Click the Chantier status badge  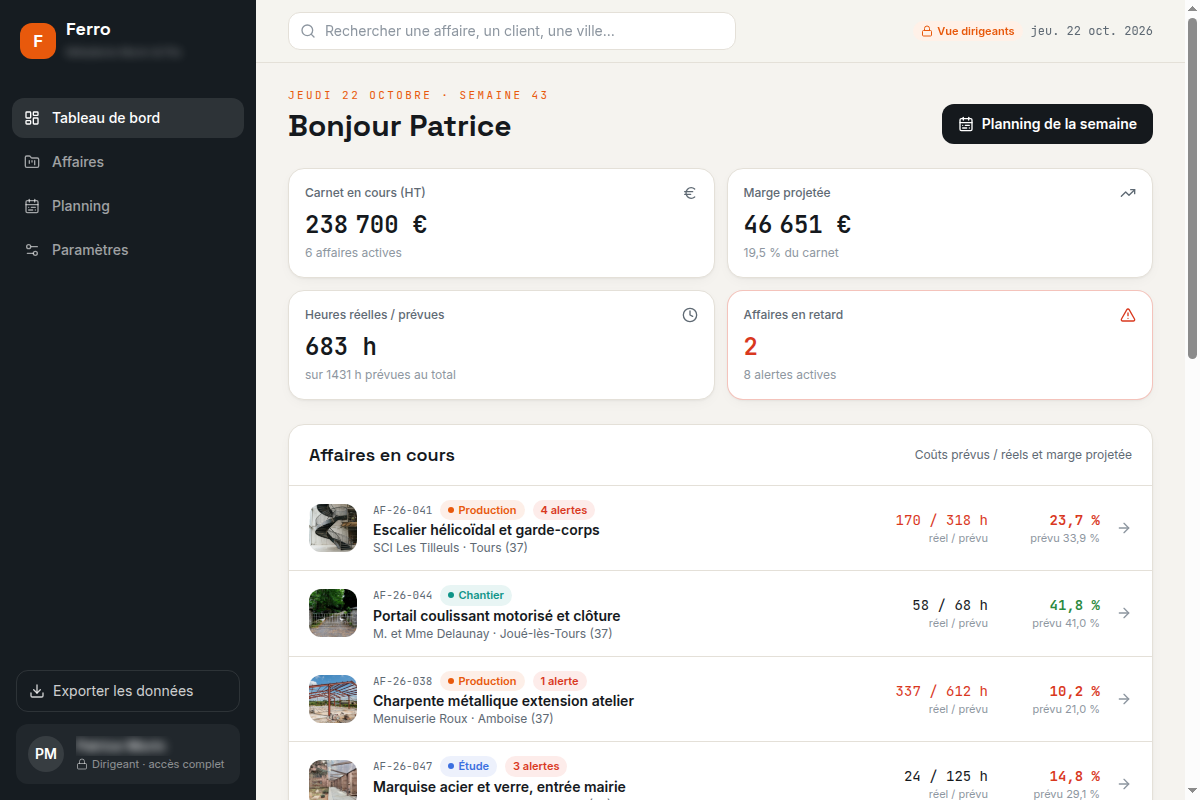tap(475, 595)
